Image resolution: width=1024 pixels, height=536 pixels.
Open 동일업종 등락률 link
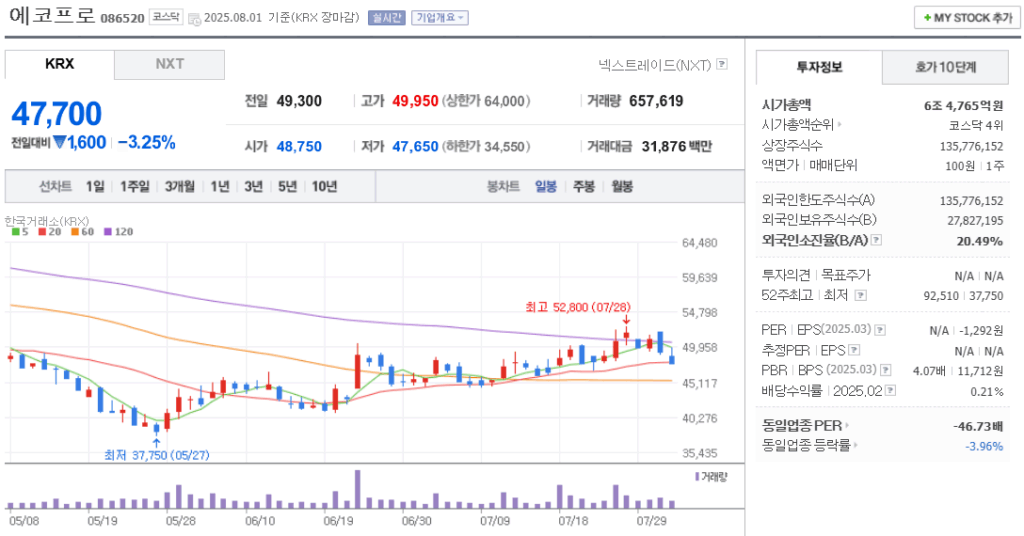click(x=810, y=446)
